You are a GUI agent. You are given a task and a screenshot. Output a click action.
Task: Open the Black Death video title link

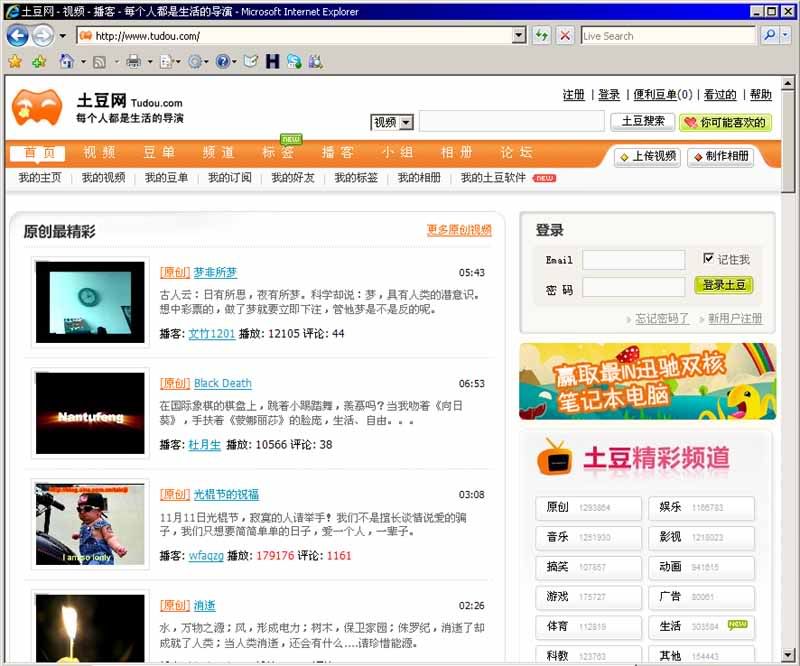tap(222, 383)
